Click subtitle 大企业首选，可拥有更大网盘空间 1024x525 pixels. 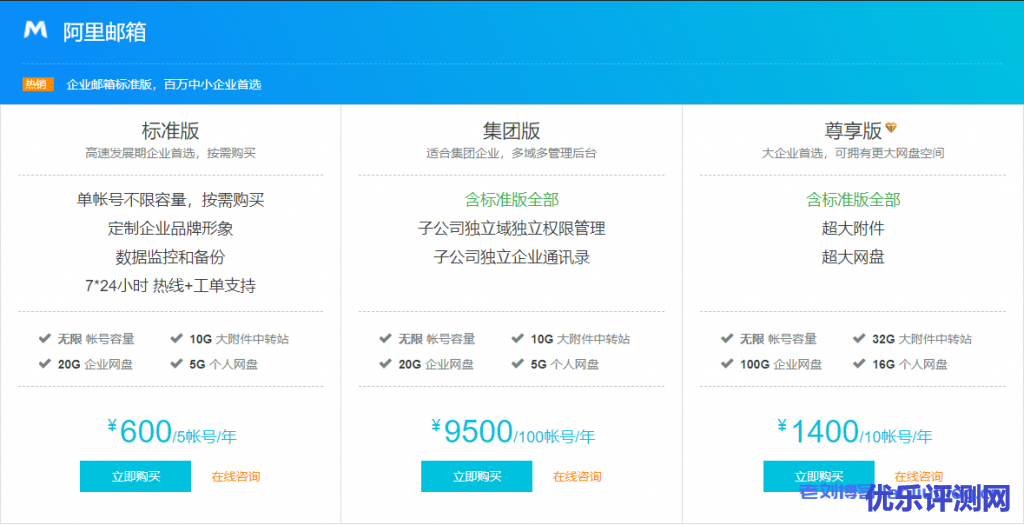click(x=853, y=154)
